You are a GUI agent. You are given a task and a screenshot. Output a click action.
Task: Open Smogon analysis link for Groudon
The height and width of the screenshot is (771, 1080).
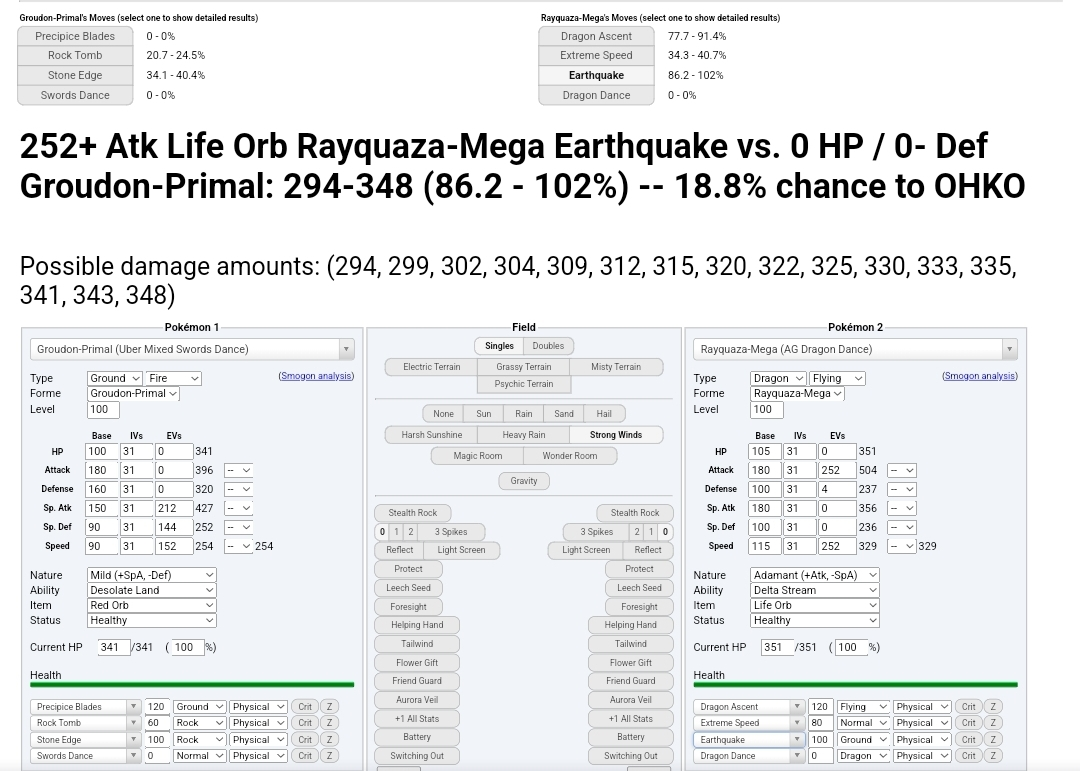coord(316,376)
